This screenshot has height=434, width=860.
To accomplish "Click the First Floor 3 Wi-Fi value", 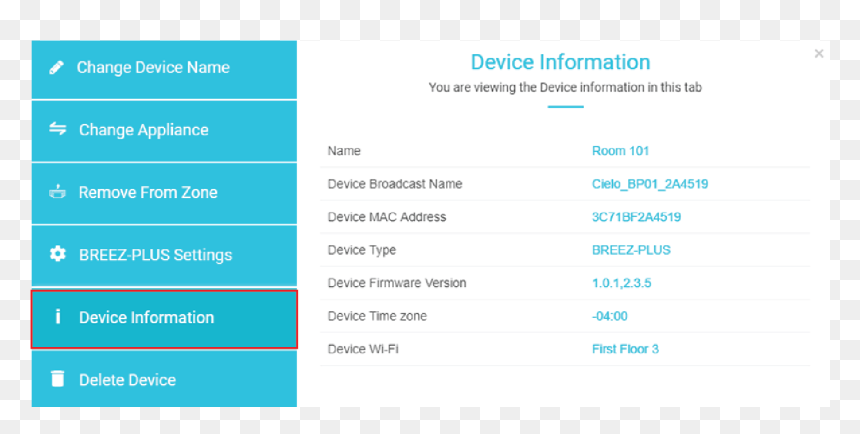I will tap(625, 350).
